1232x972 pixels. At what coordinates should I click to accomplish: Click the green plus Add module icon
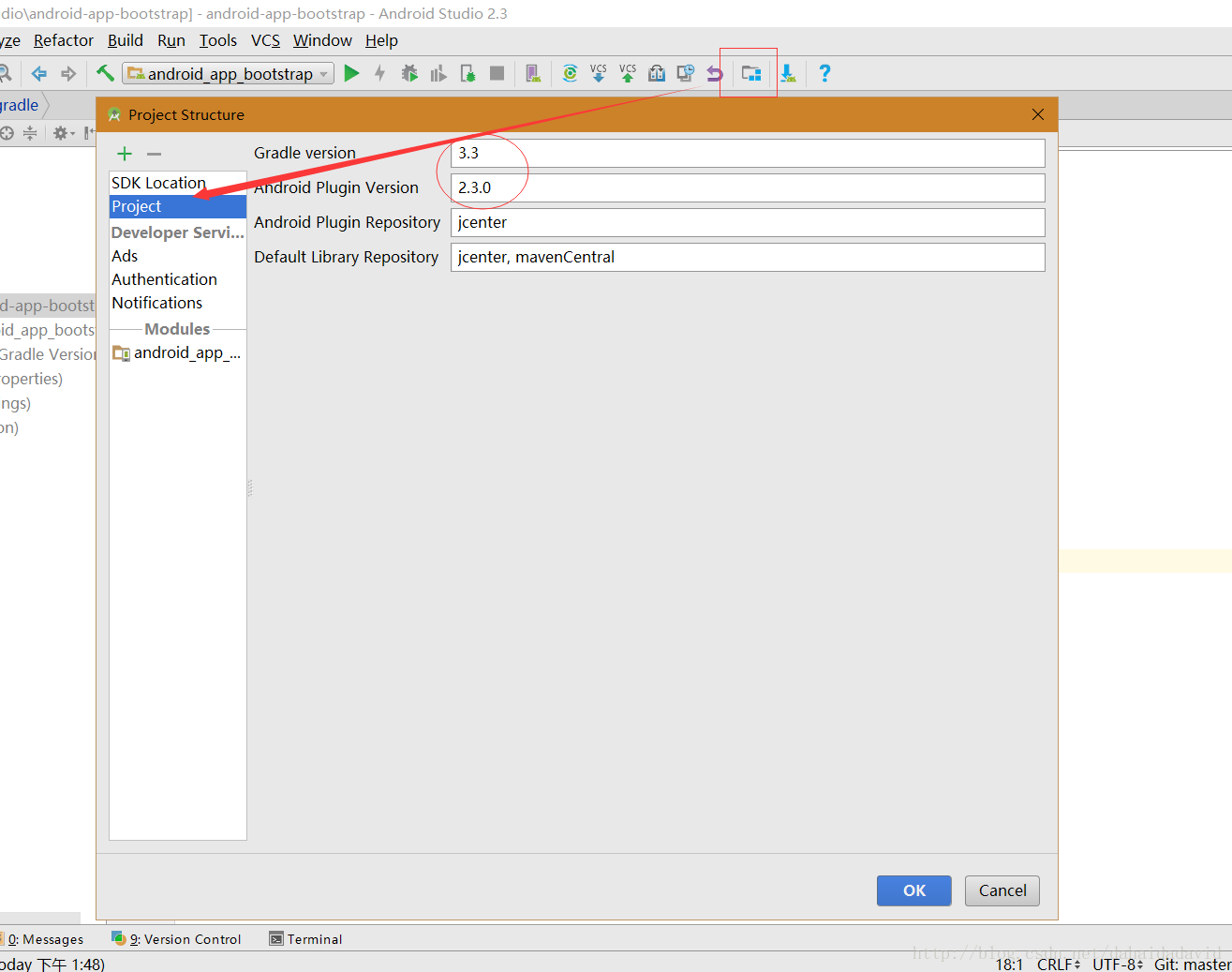click(x=125, y=154)
